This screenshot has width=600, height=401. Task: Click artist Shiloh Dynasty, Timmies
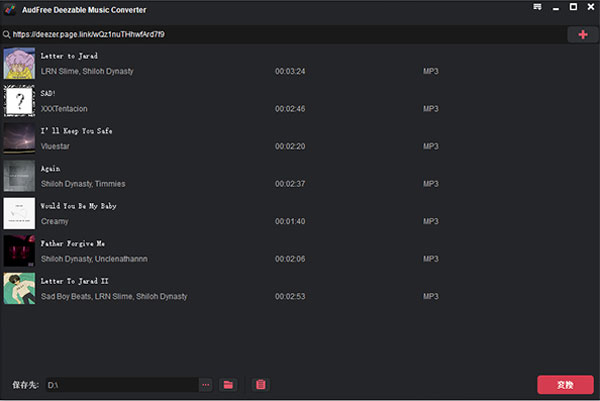[x=83, y=184]
